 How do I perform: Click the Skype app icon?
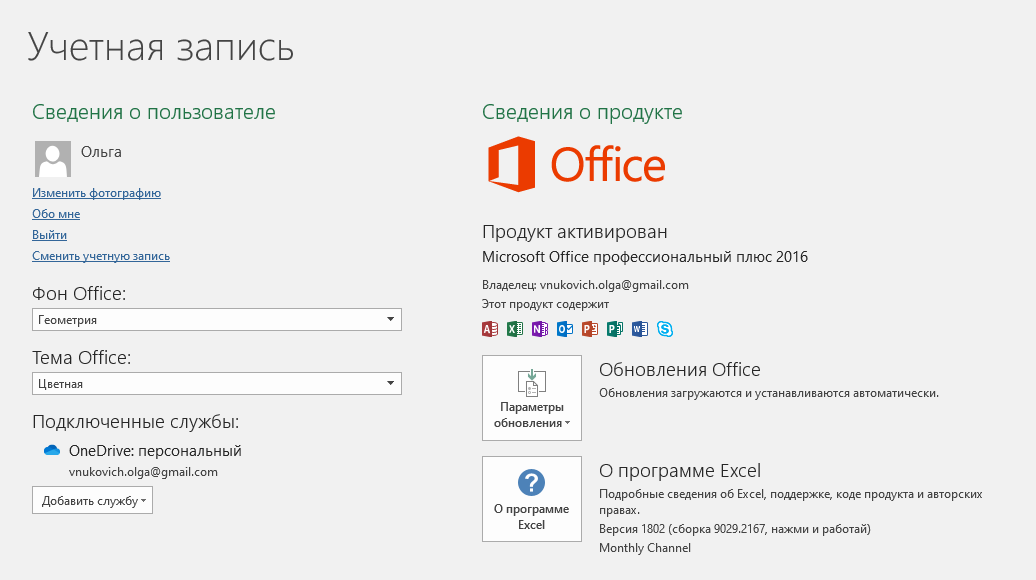(665, 329)
